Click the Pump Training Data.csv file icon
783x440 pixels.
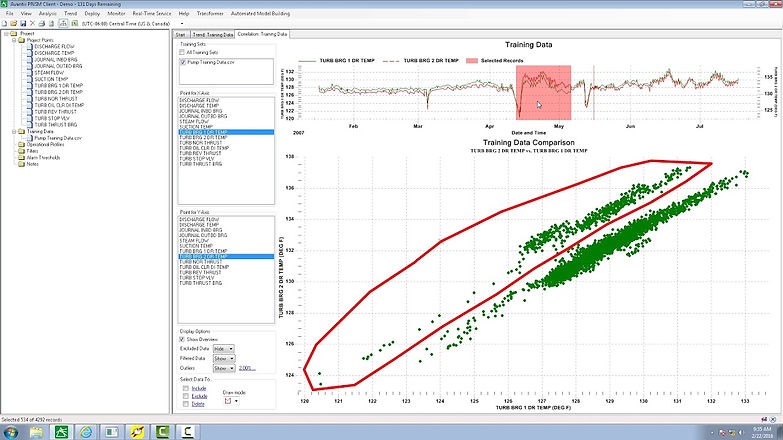(x=30, y=138)
